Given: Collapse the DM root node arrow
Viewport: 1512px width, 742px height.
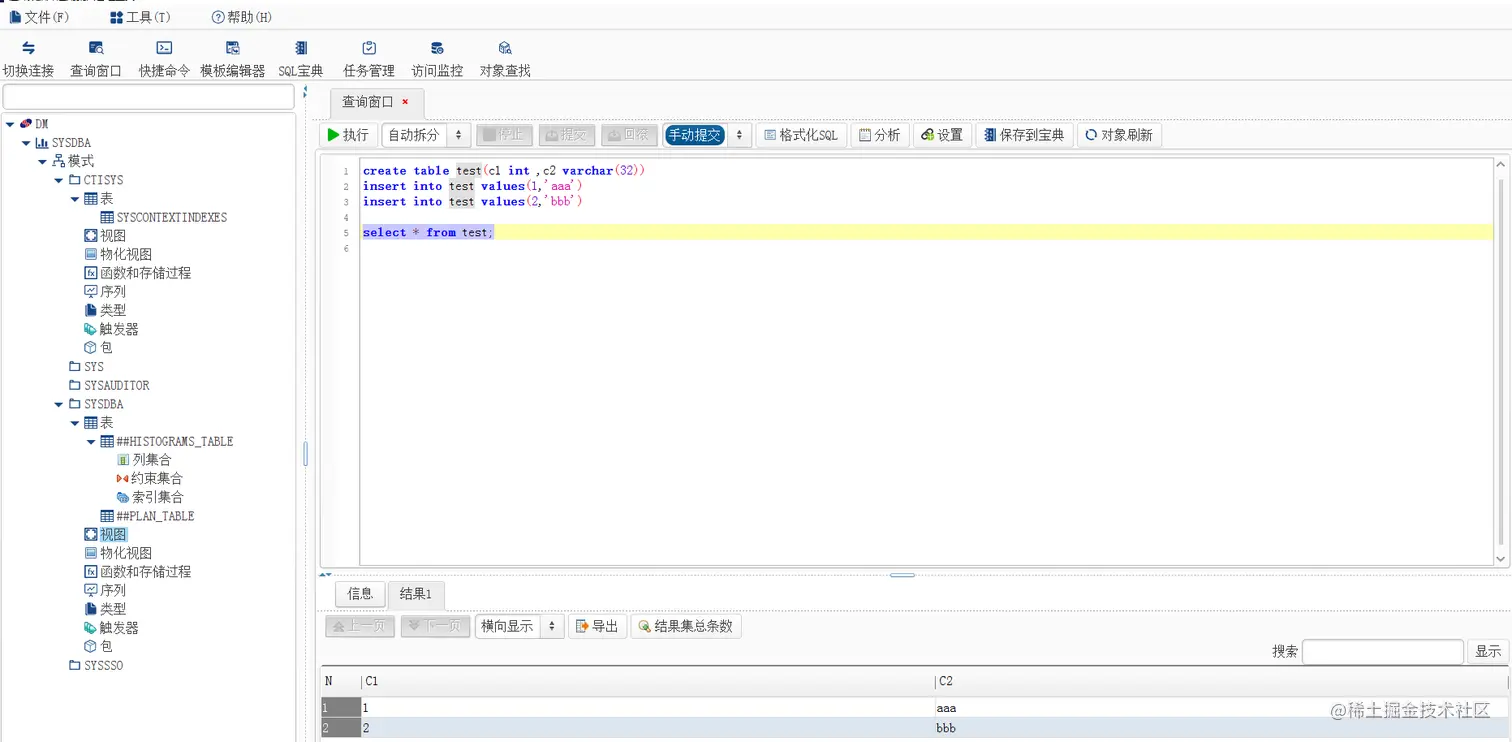Looking at the screenshot, I should 10,124.
